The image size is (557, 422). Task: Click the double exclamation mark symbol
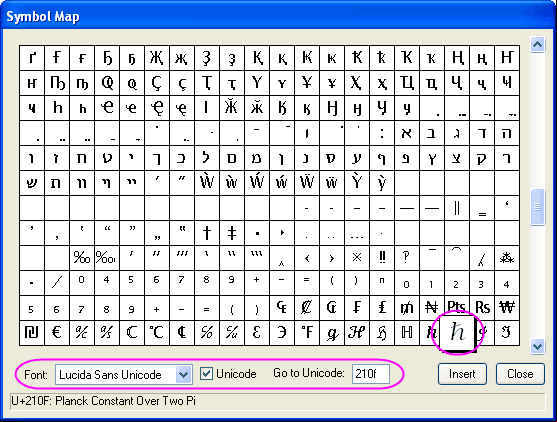382,258
